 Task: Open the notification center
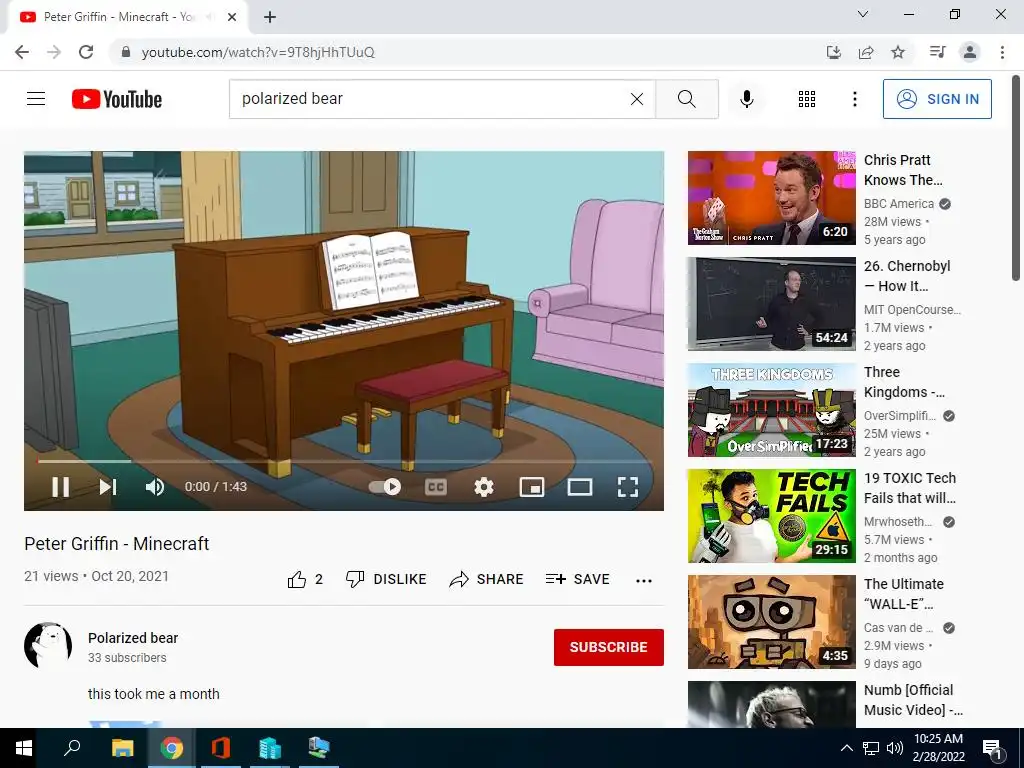coord(992,748)
